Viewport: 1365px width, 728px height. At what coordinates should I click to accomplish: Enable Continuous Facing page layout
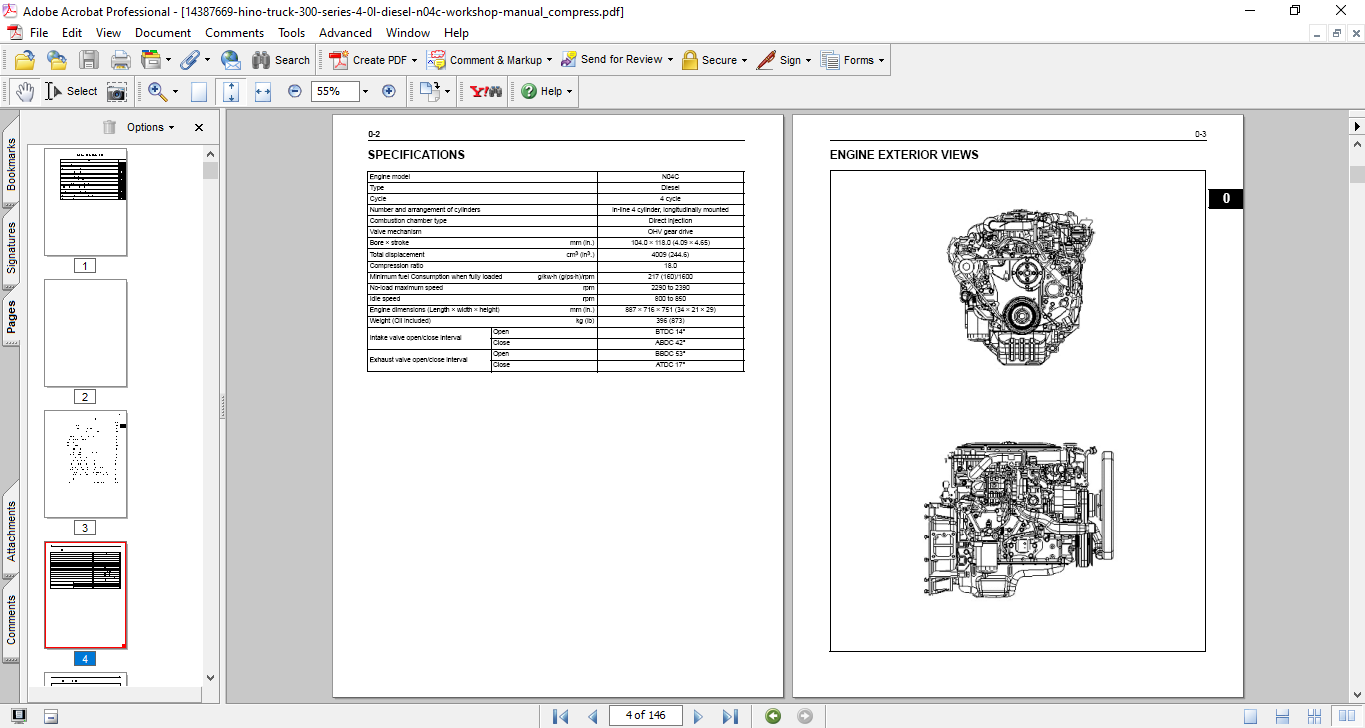(1316, 716)
